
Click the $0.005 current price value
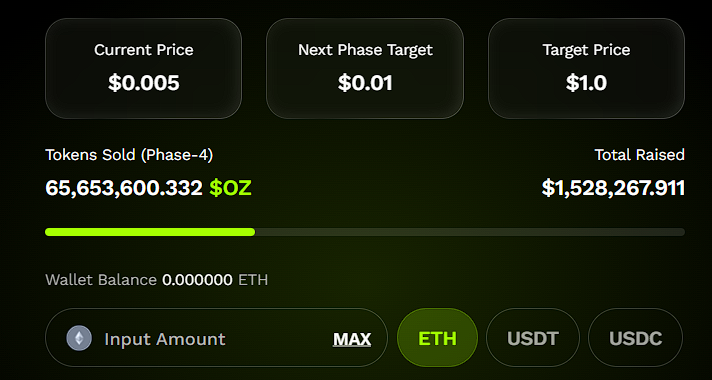pos(143,83)
